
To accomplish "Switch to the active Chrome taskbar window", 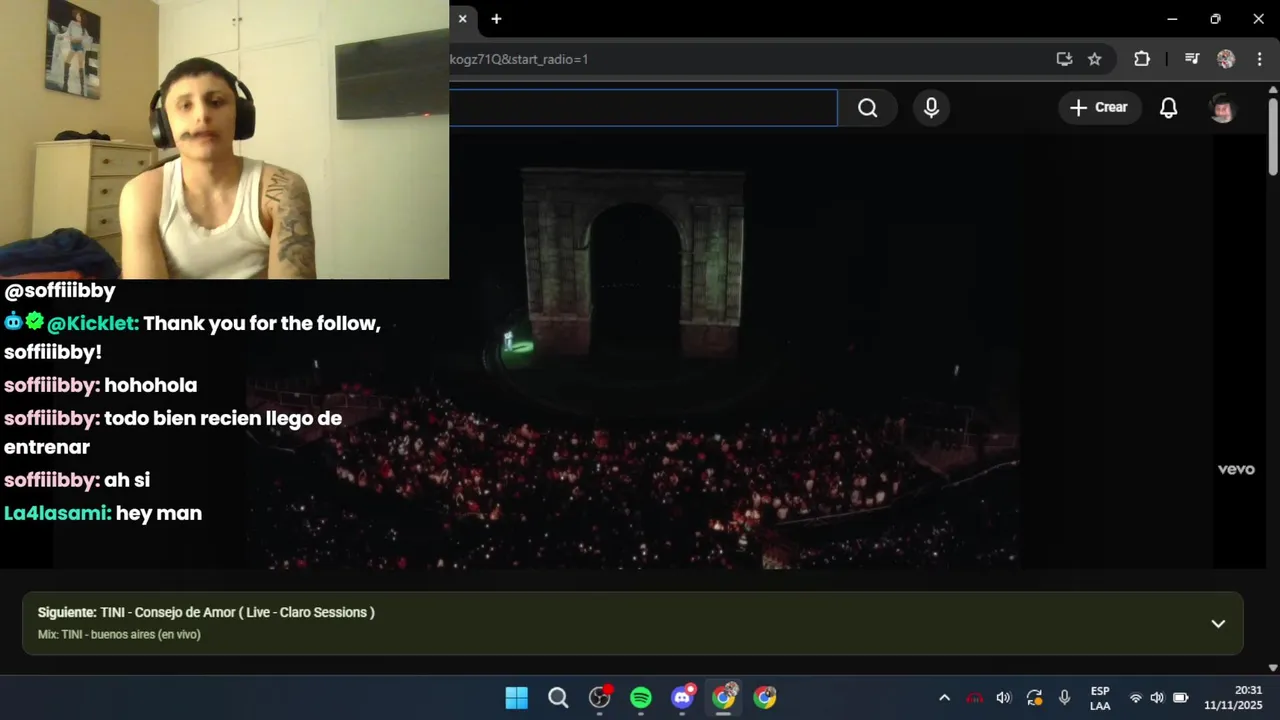I will (724, 698).
